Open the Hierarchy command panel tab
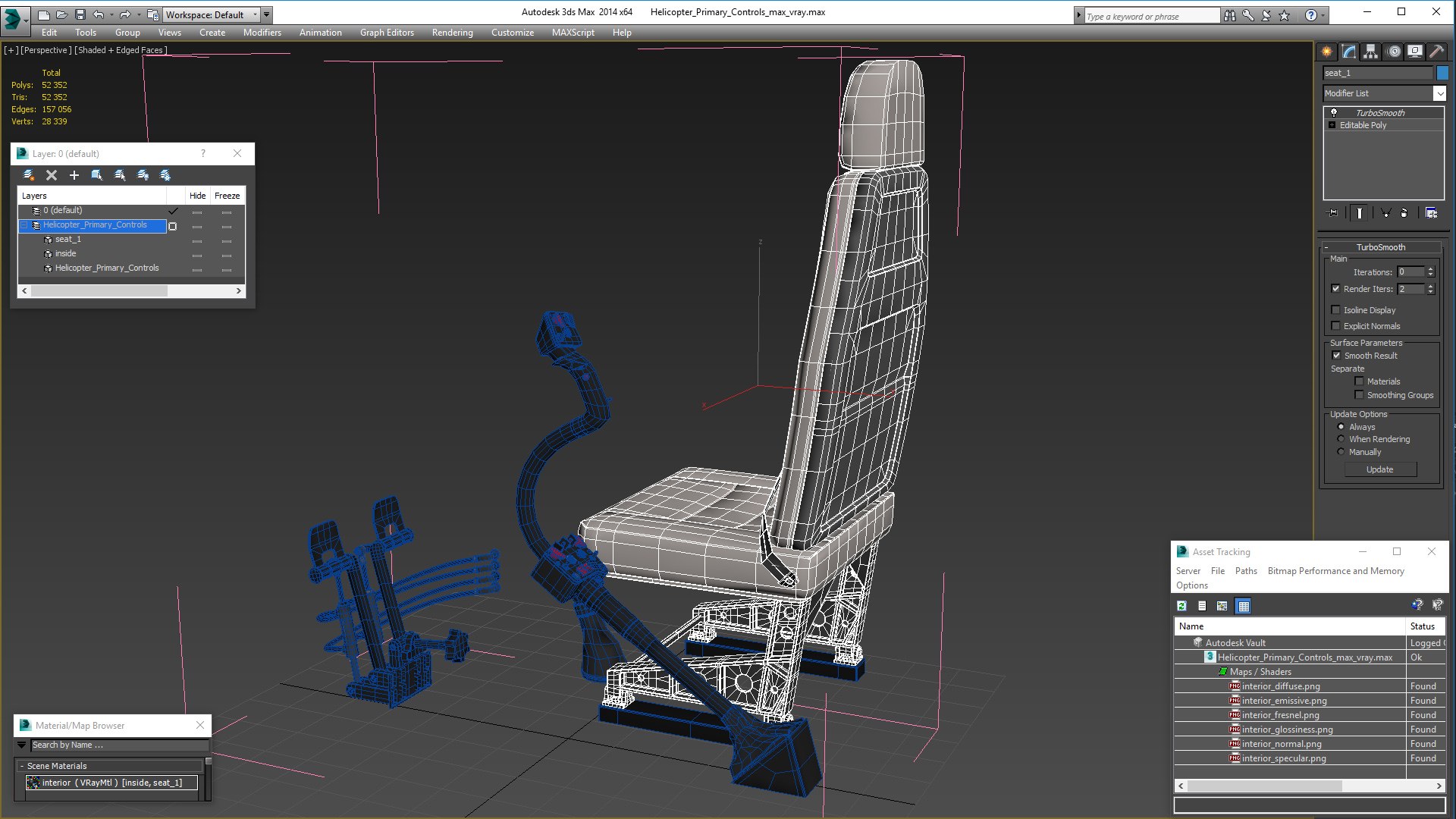The image size is (1456, 819). pyautogui.click(x=1370, y=52)
